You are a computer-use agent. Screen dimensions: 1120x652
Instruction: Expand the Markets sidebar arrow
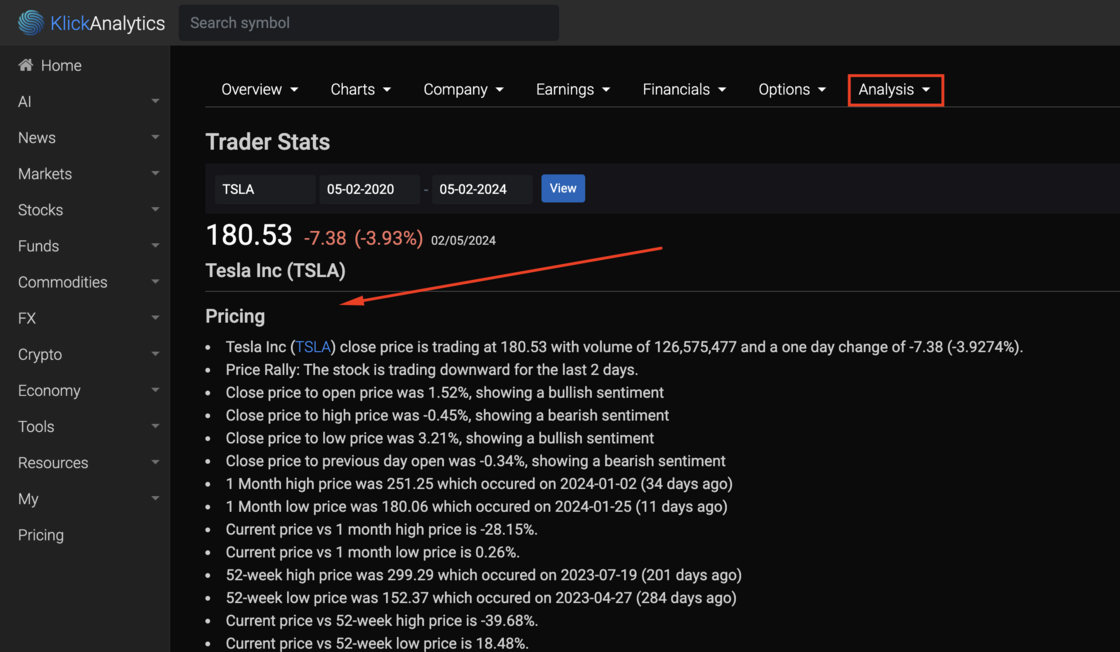tap(155, 174)
